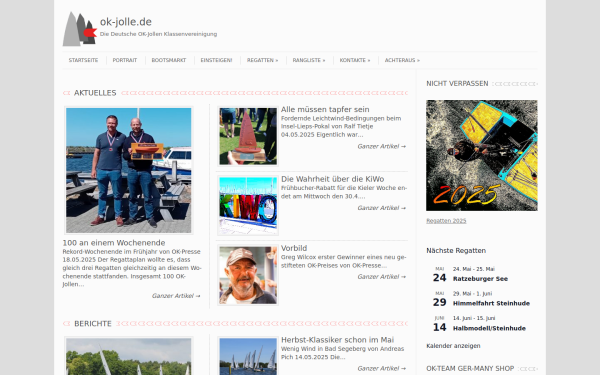Image resolution: width=600 pixels, height=375 pixels.
Task: Open the Himmelfahrt Steinhude regatta
Action: point(491,303)
